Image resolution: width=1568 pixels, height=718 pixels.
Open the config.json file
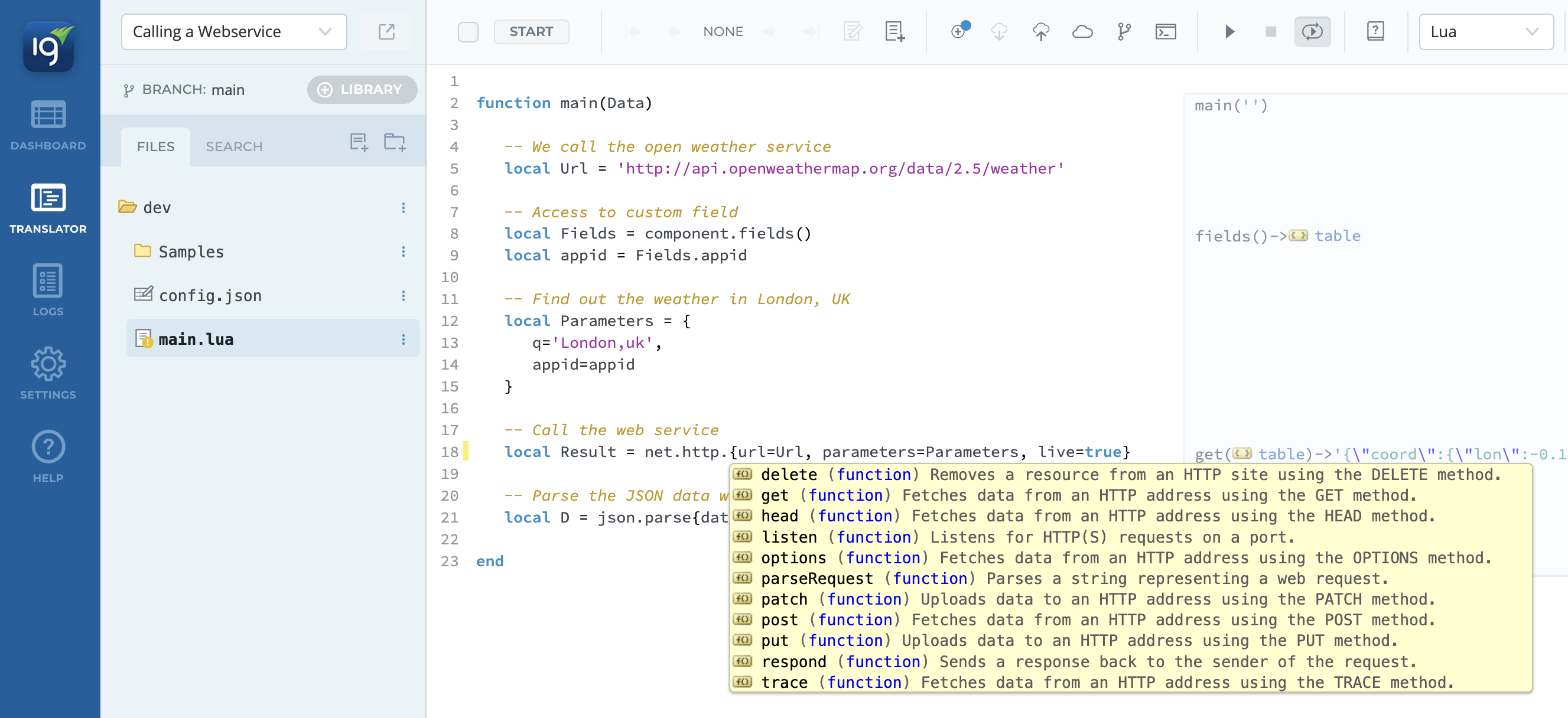[x=210, y=296]
